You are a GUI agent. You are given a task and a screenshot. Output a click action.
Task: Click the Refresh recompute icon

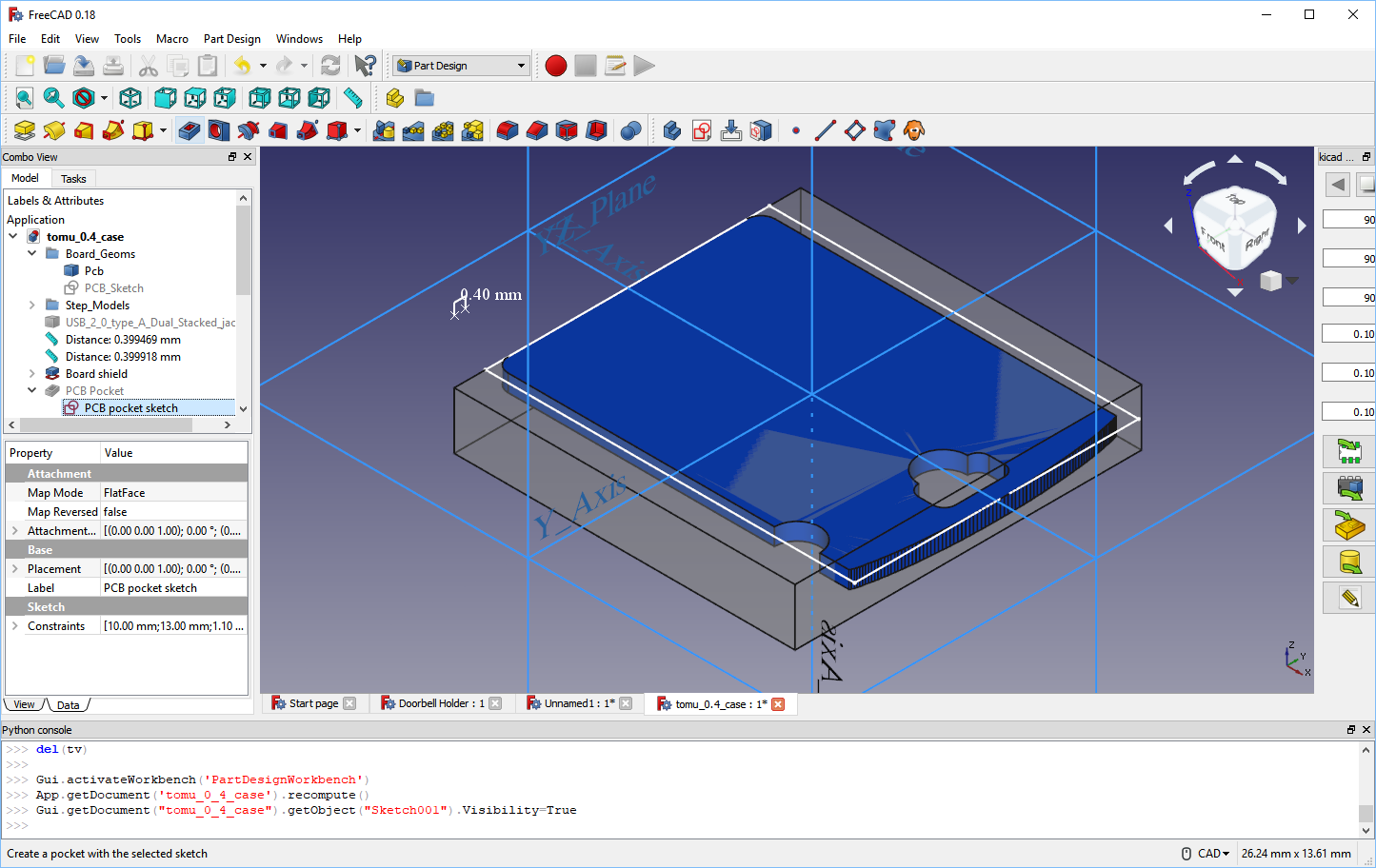[330, 66]
